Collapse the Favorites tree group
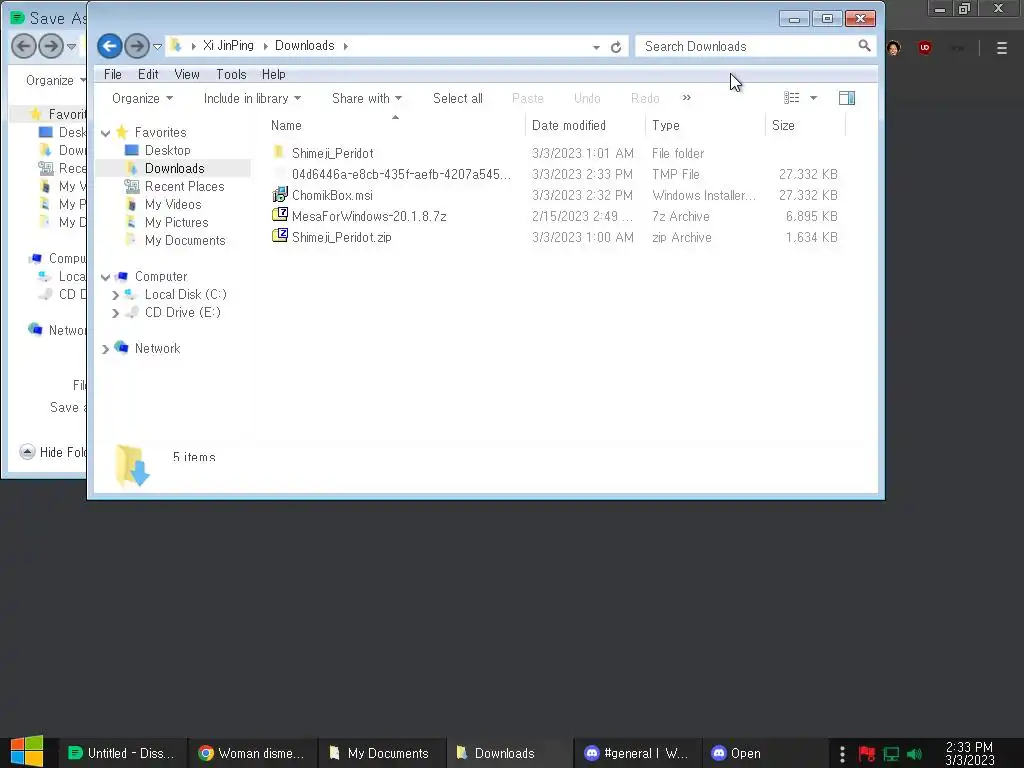The width and height of the screenshot is (1024, 768). [x=106, y=133]
